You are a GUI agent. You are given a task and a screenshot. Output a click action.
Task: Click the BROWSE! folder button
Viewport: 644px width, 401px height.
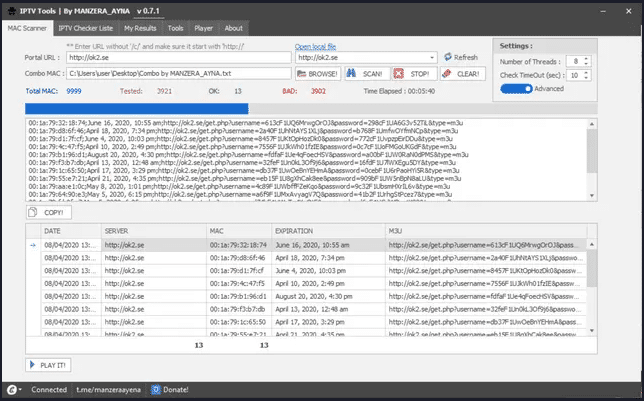click(318, 74)
